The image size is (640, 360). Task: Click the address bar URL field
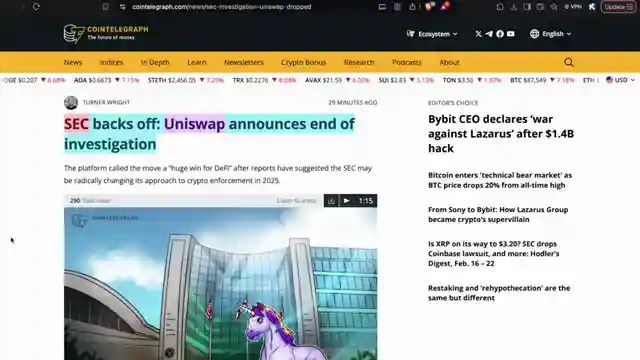click(222, 7)
